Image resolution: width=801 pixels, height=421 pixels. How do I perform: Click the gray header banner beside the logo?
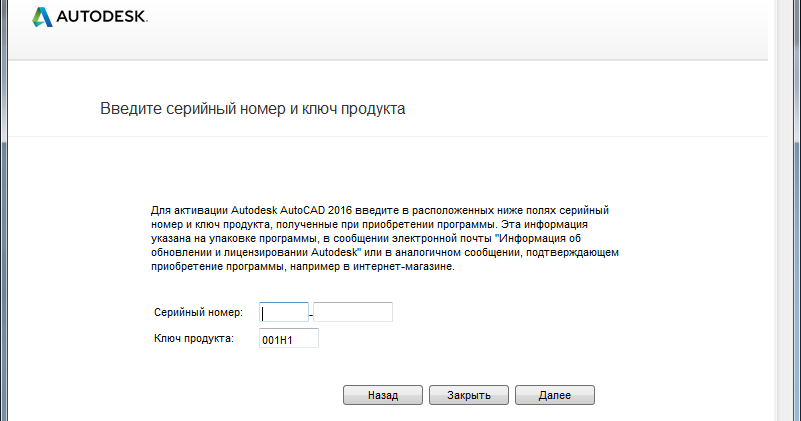pos(460,28)
